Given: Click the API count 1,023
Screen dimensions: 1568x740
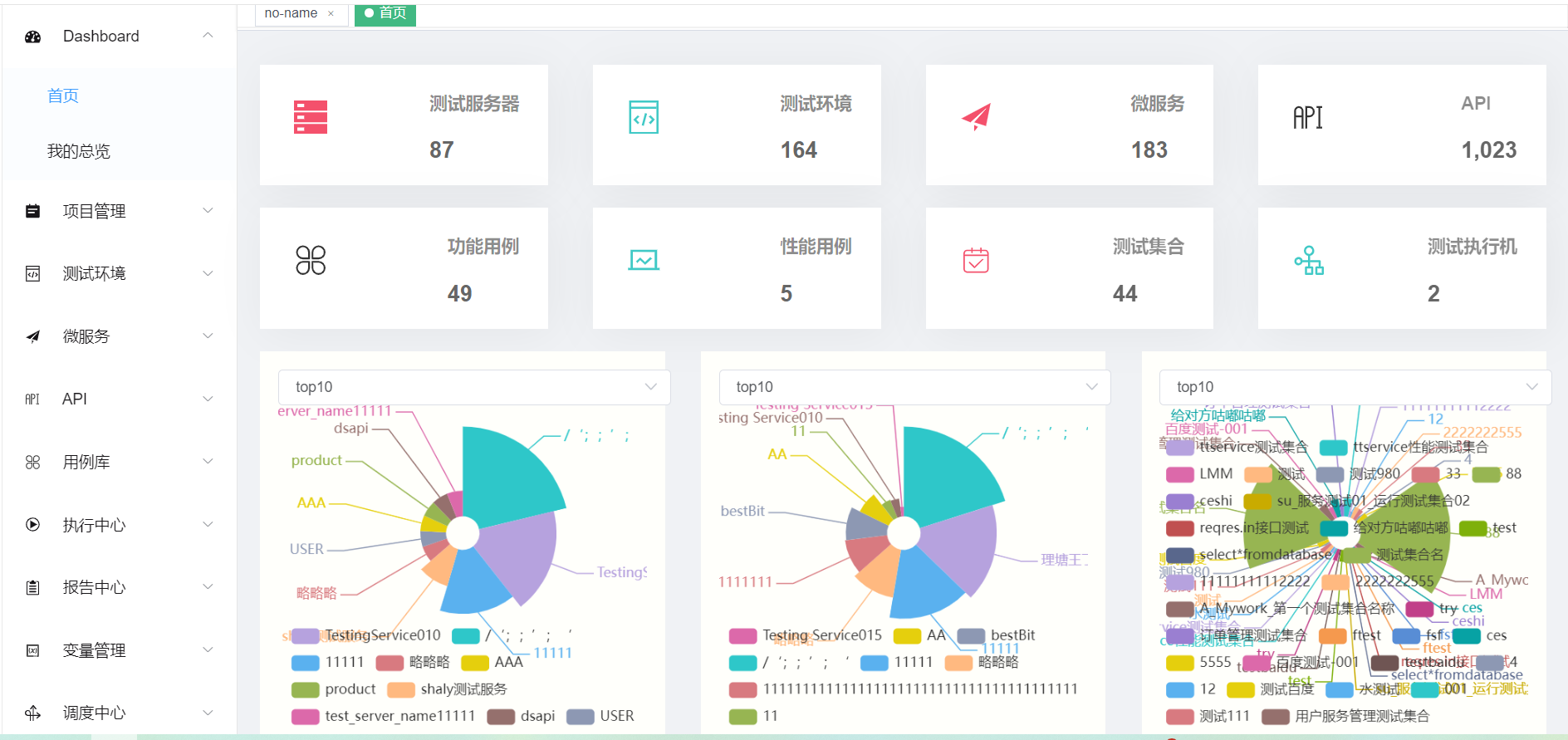Looking at the screenshot, I should [x=1489, y=150].
